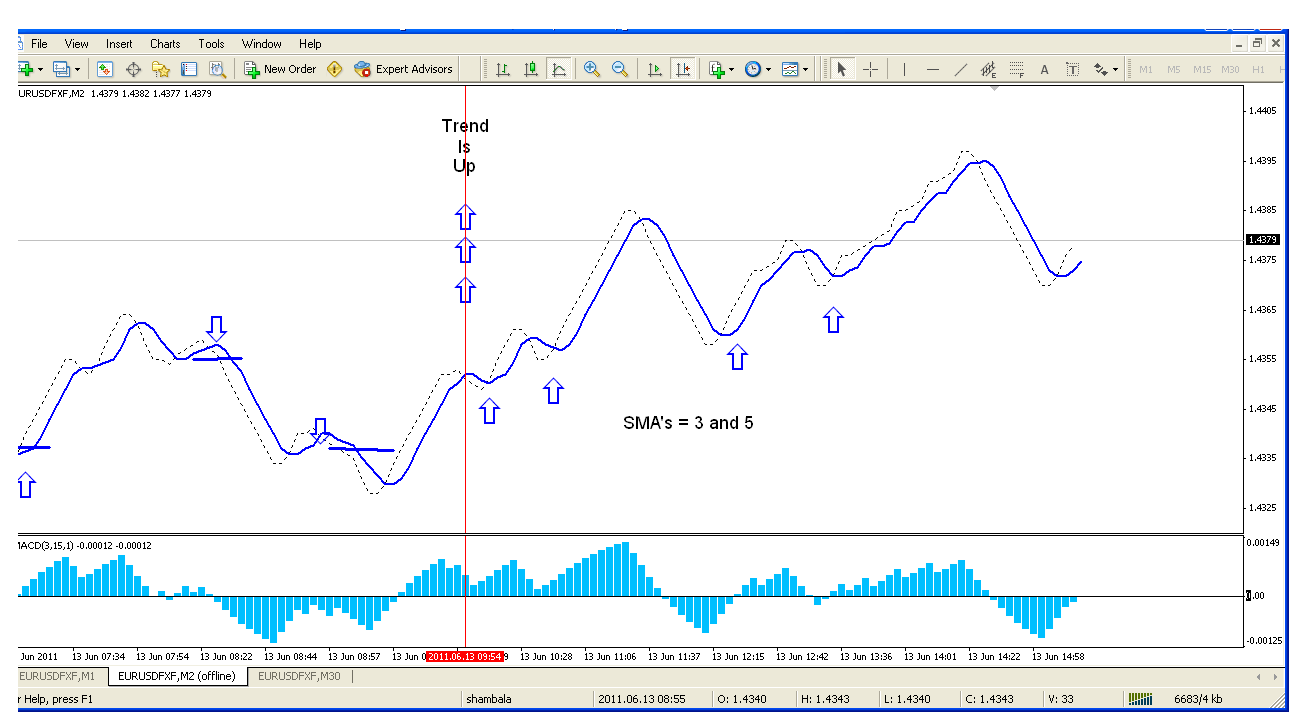This screenshot has height=712, width=1289.
Task: Switch to the EURUSDFXF,M30 chart tab
Action: (x=299, y=676)
